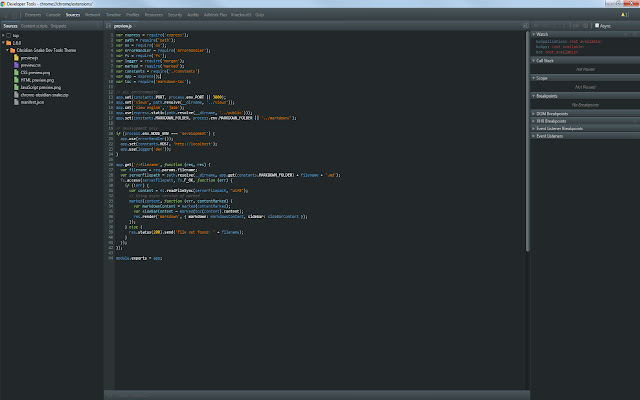Expand the Event Listeners section
This screenshot has height=400, width=640.
[533, 136]
